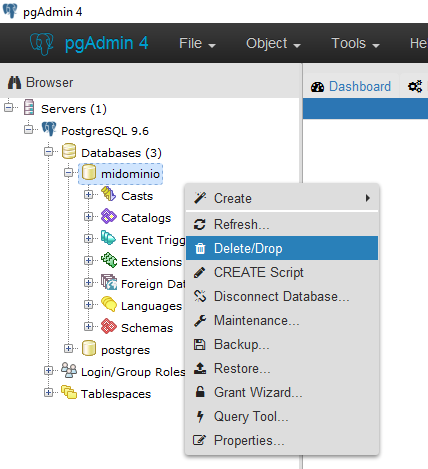Open the File menu
This screenshot has width=428, height=469.
tap(197, 43)
